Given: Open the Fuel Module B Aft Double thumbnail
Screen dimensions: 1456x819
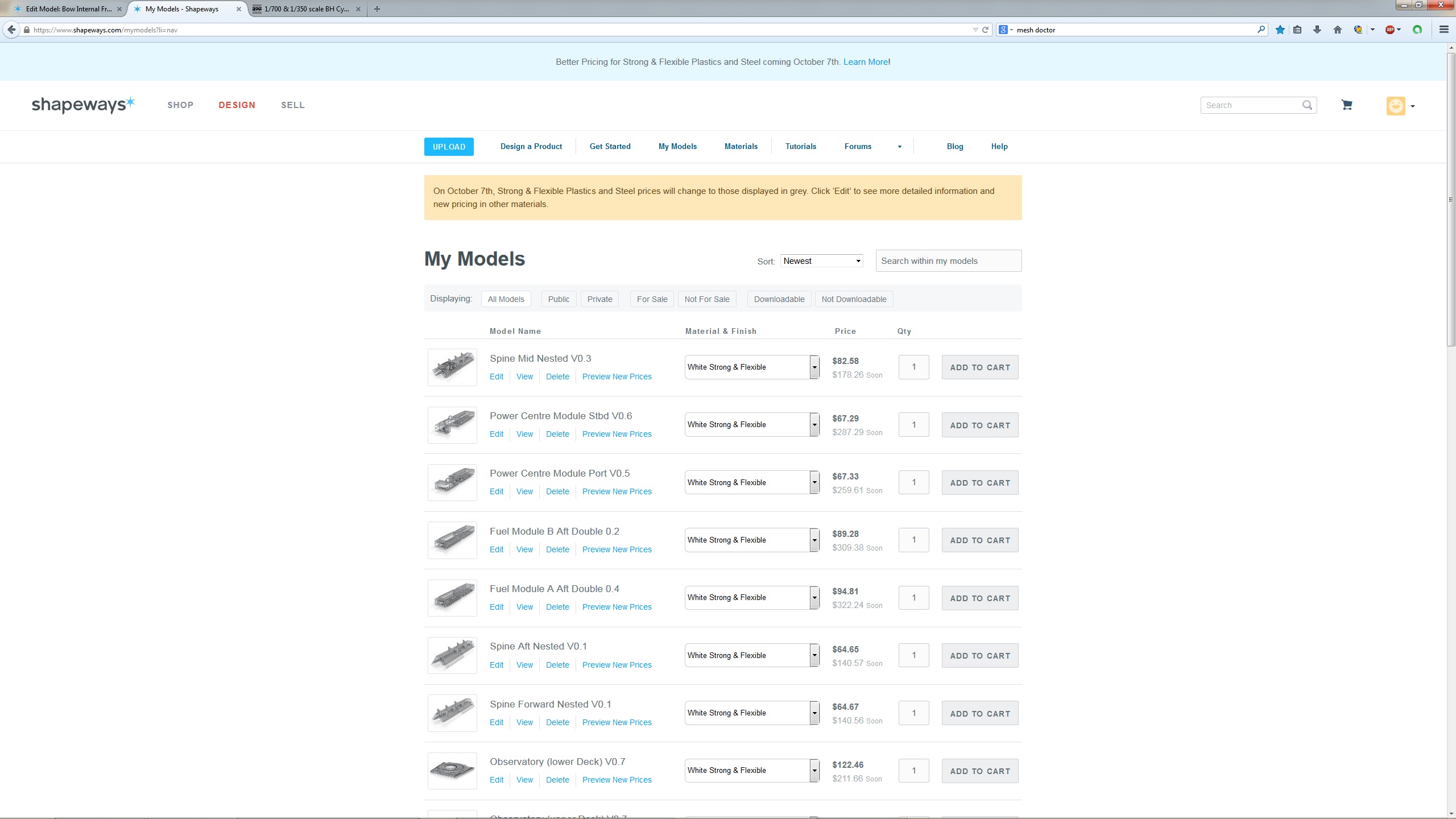Looking at the screenshot, I should pyautogui.click(x=452, y=540).
